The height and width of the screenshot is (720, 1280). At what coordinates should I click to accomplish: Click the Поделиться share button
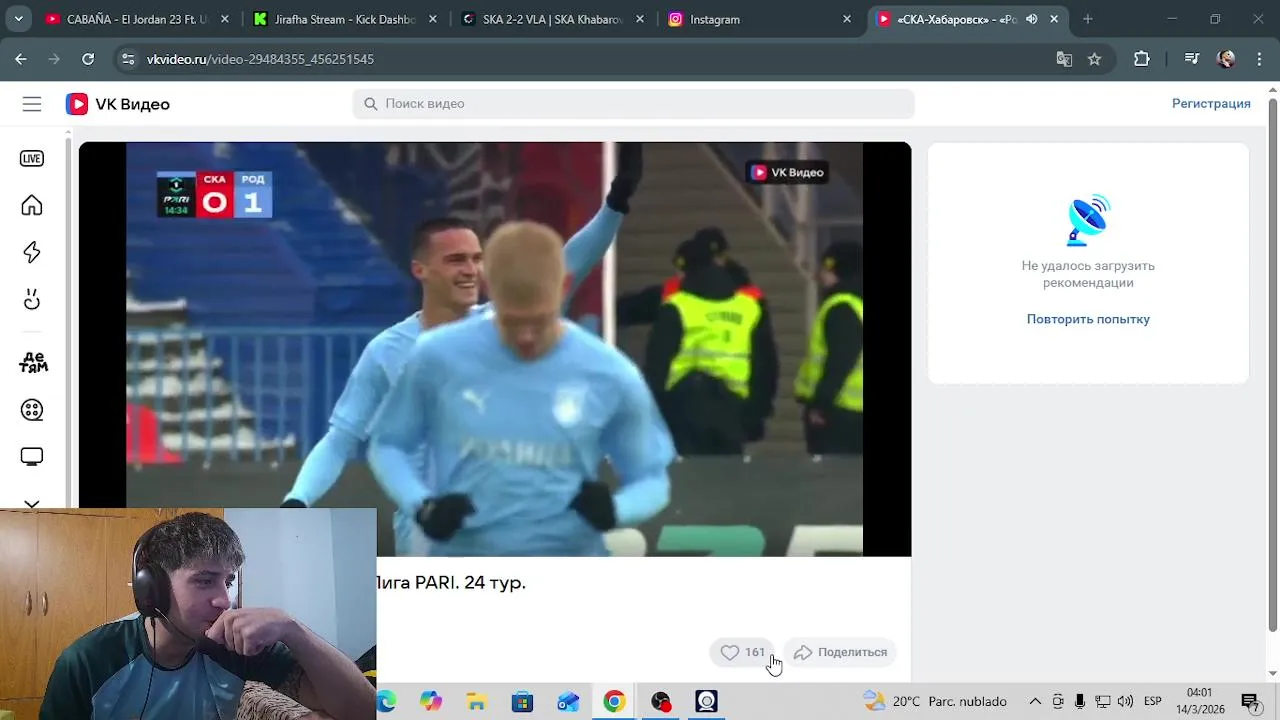click(840, 652)
